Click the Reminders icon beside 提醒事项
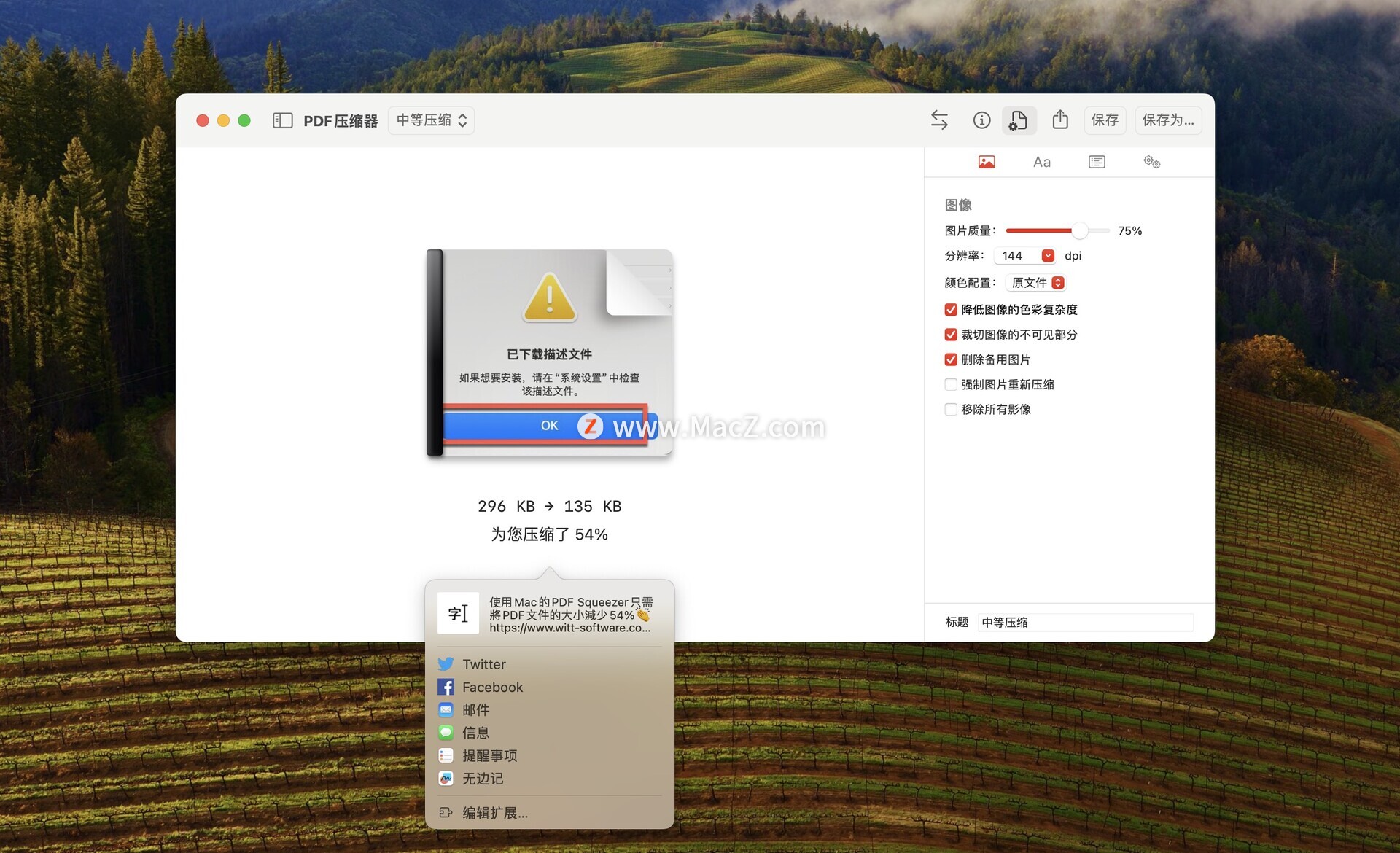The height and width of the screenshot is (853, 1400). click(x=446, y=755)
